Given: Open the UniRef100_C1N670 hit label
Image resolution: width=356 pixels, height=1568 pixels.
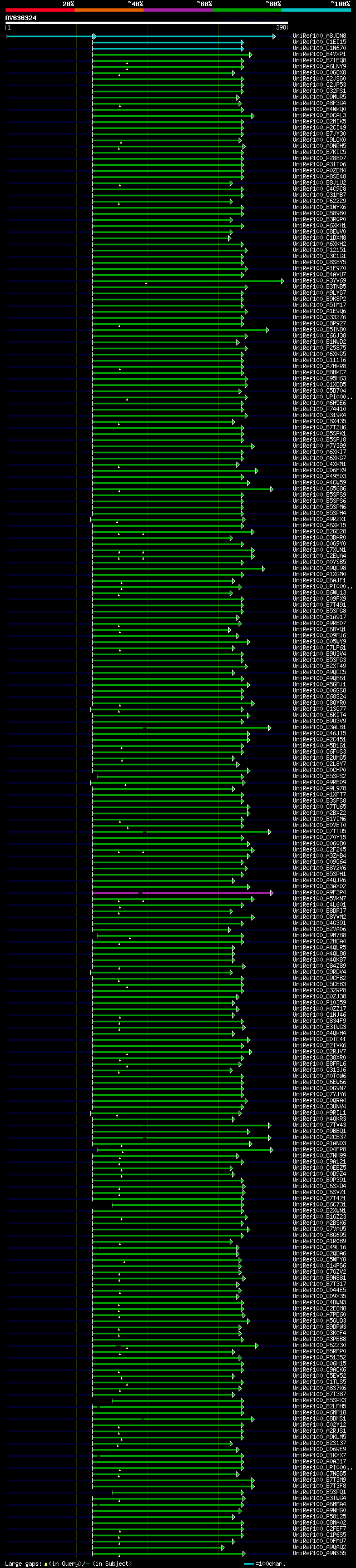Looking at the screenshot, I should [319, 48].
